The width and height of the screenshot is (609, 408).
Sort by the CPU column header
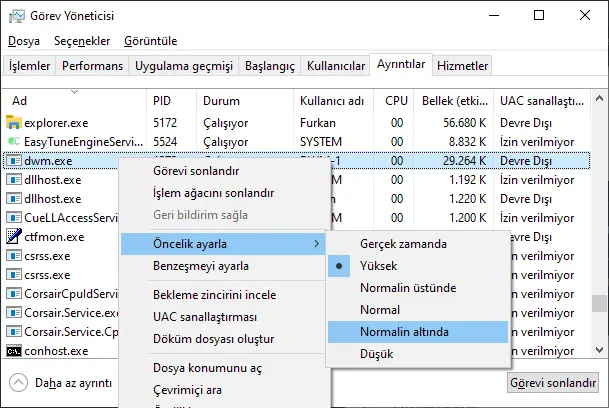(394, 101)
